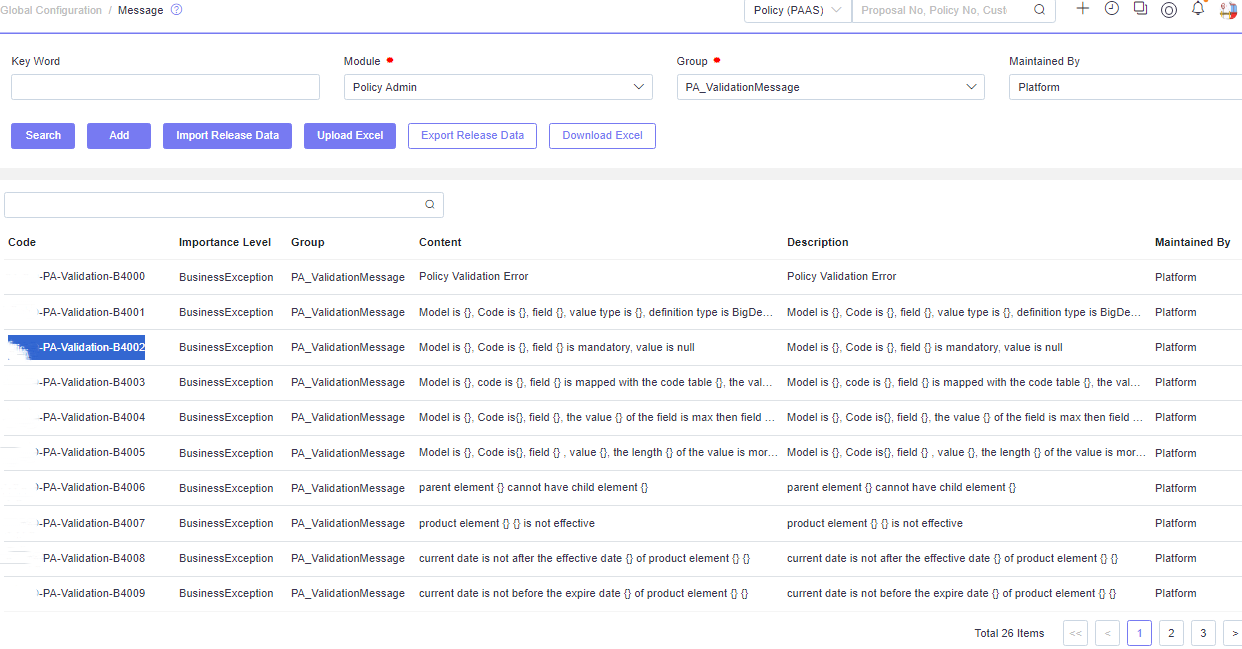Click the table's Maintained By column header
The height and width of the screenshot is (649, 1242).
click(x=1193, y=242)
